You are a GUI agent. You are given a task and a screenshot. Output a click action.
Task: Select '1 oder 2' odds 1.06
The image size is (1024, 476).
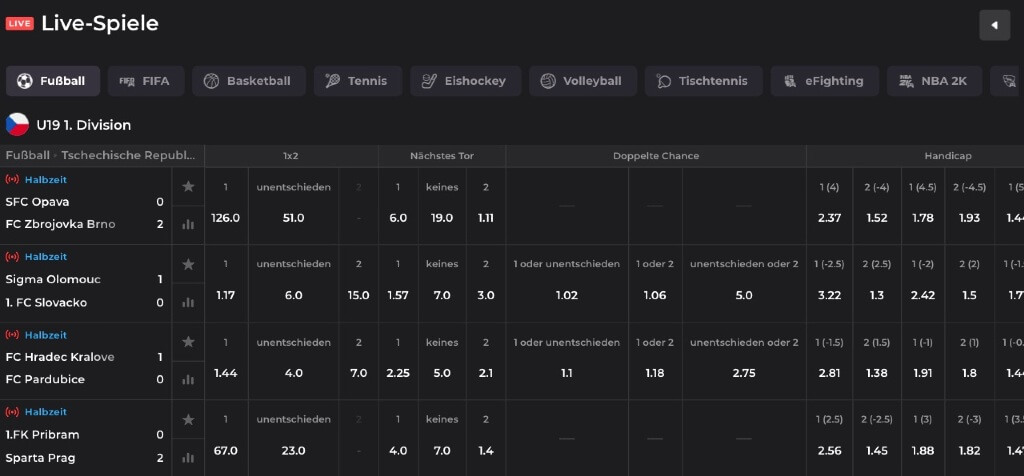[x=655, y=283]
